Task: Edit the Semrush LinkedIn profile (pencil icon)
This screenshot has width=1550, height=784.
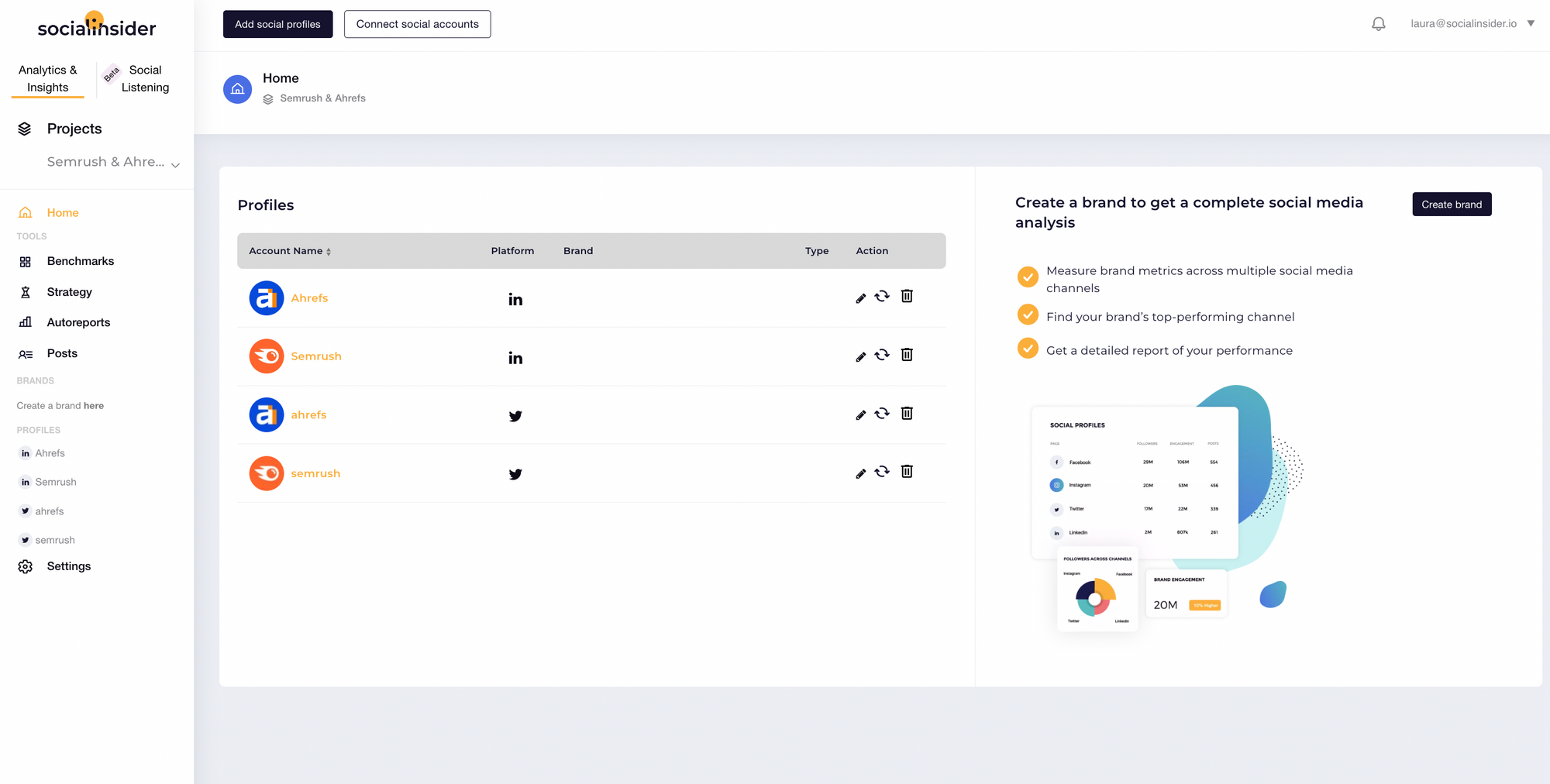Action: tap(860, 356)
